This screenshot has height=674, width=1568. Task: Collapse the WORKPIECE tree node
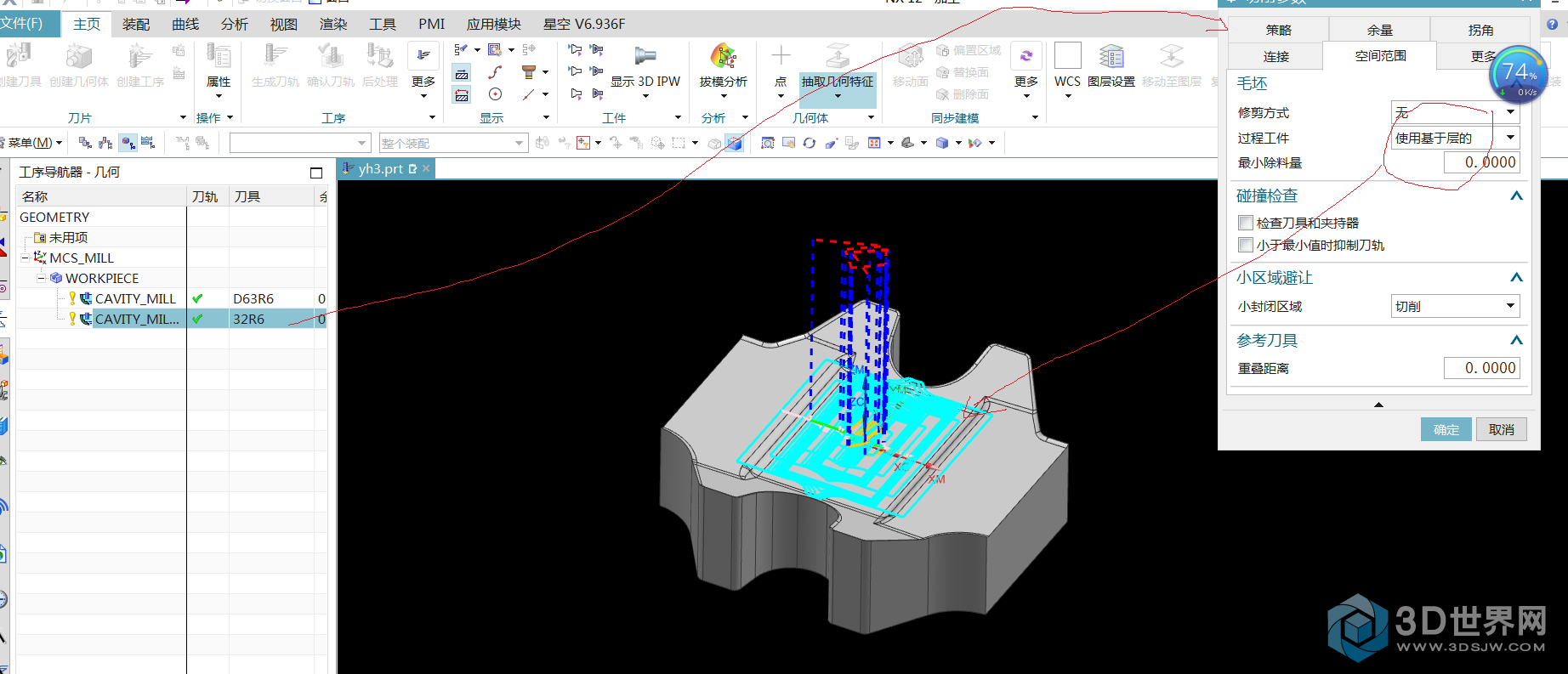[41, 278]
